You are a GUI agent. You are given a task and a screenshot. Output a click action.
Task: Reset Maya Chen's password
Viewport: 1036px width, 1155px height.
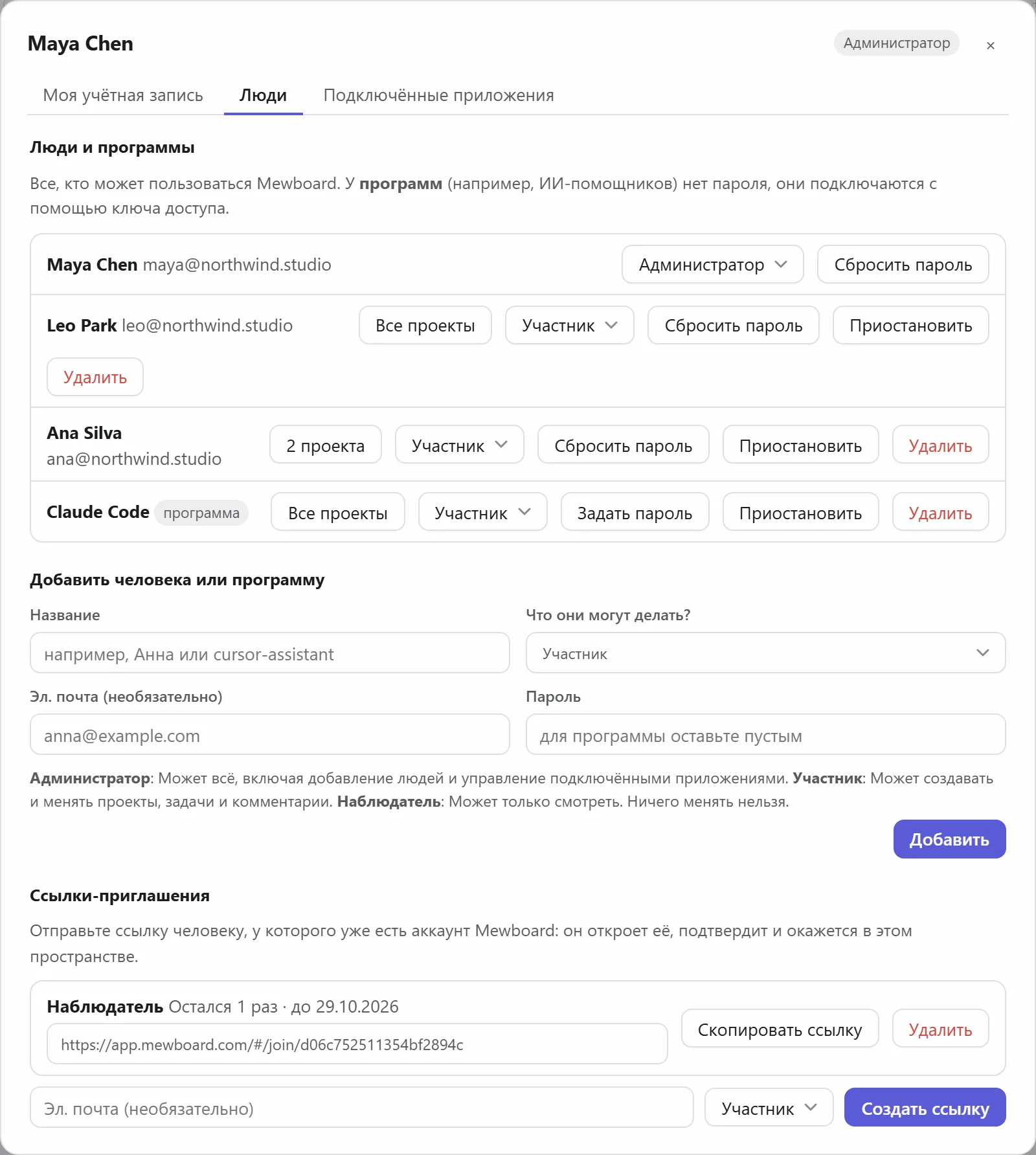click(903, 264)
